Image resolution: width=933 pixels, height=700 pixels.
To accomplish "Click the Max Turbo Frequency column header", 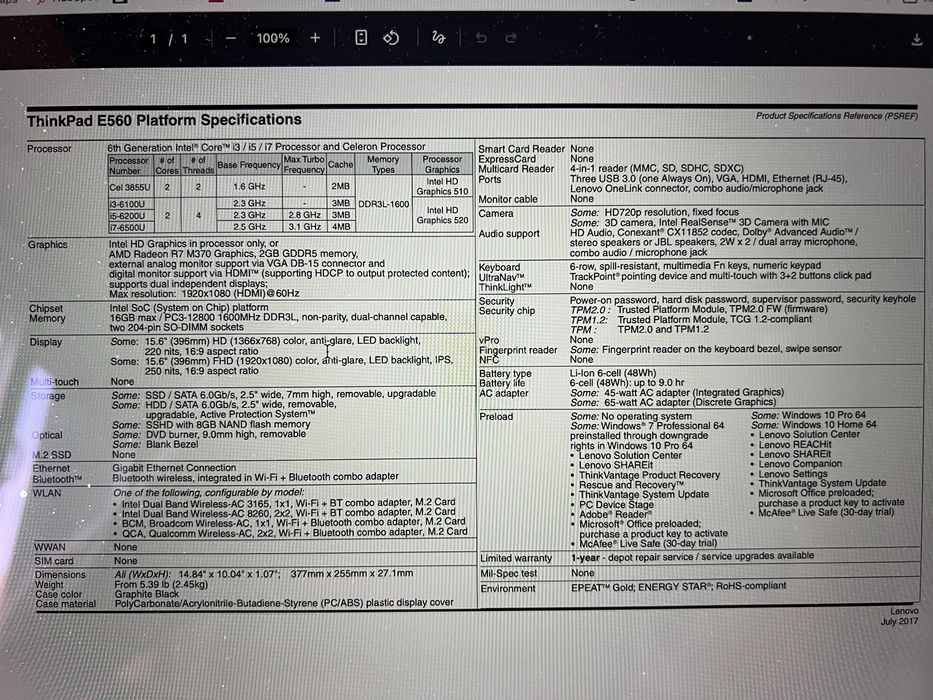I will point(304,164).
